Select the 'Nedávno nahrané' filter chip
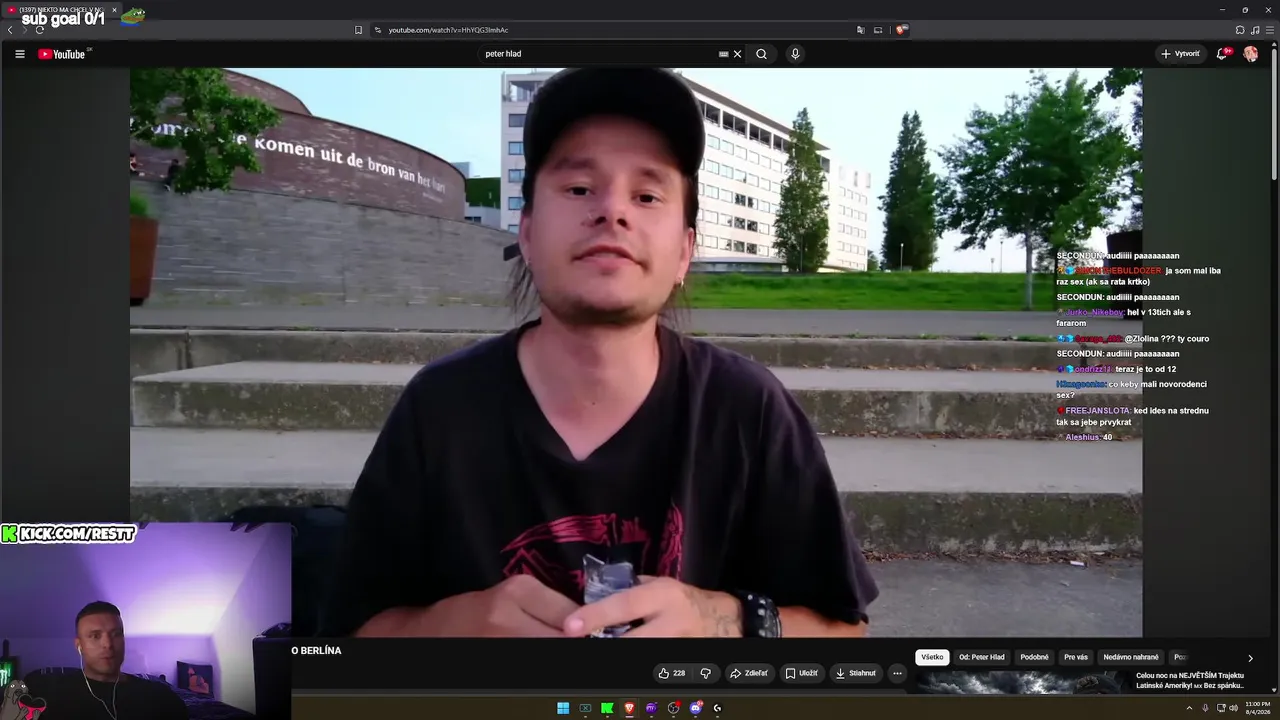The image size is (1280, 720). coord(1131,657)
